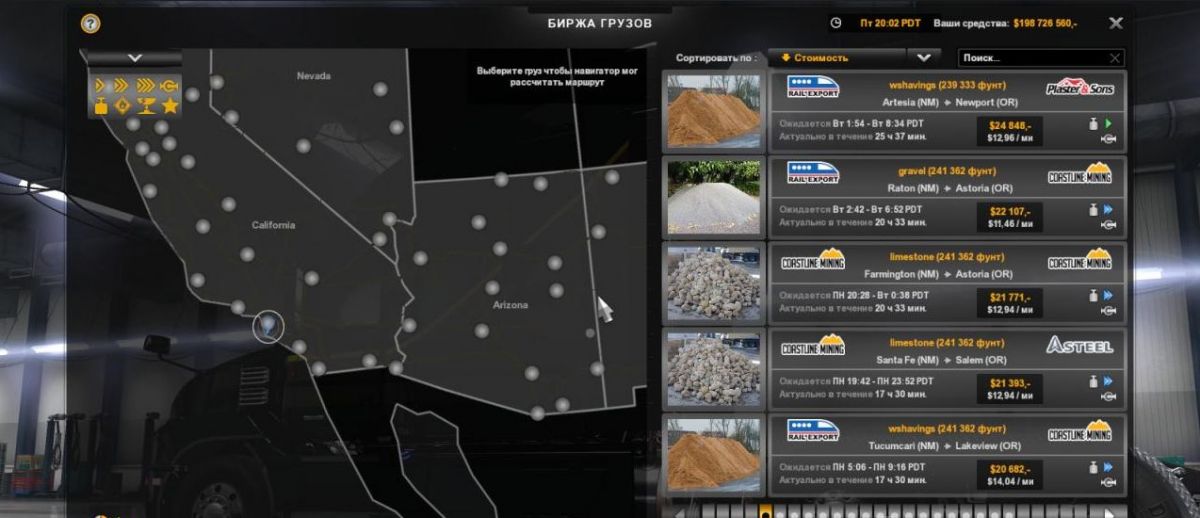1200x518 pixels.
Task: Click the heavy cargo weight filter icon
Action: 101,106
